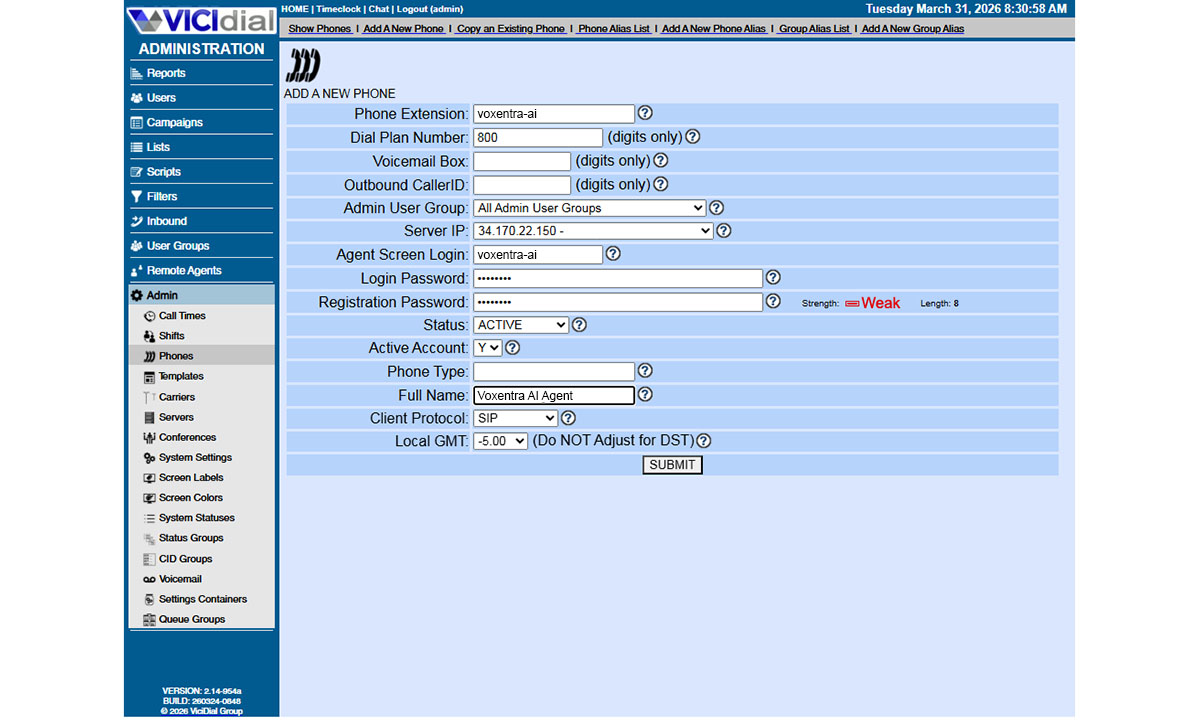Open Show Phones link
This screenshot has width=1200, height=720.
[x=320, y=28]
